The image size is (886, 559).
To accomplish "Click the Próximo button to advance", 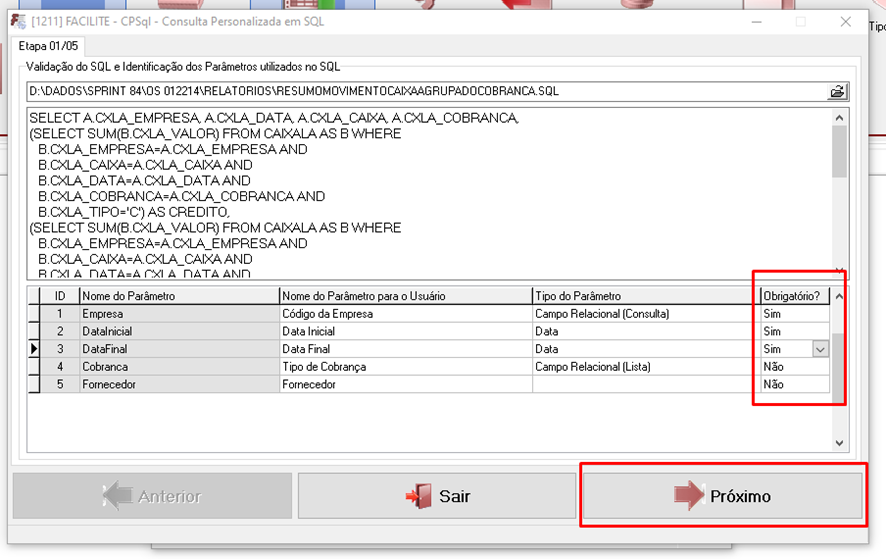I will pos(722,496).
